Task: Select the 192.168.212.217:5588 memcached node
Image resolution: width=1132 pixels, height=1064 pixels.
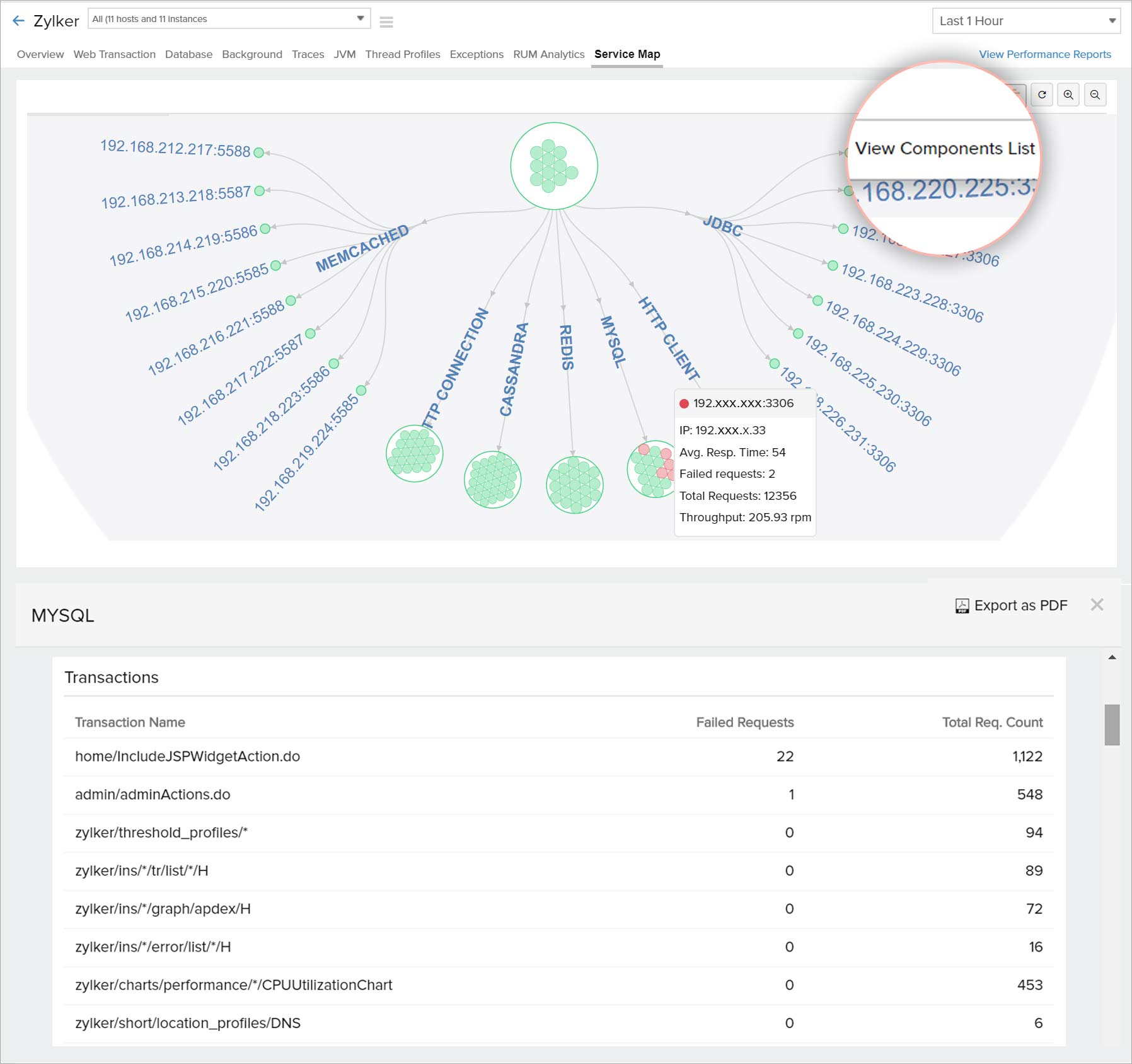Action: 258,153
